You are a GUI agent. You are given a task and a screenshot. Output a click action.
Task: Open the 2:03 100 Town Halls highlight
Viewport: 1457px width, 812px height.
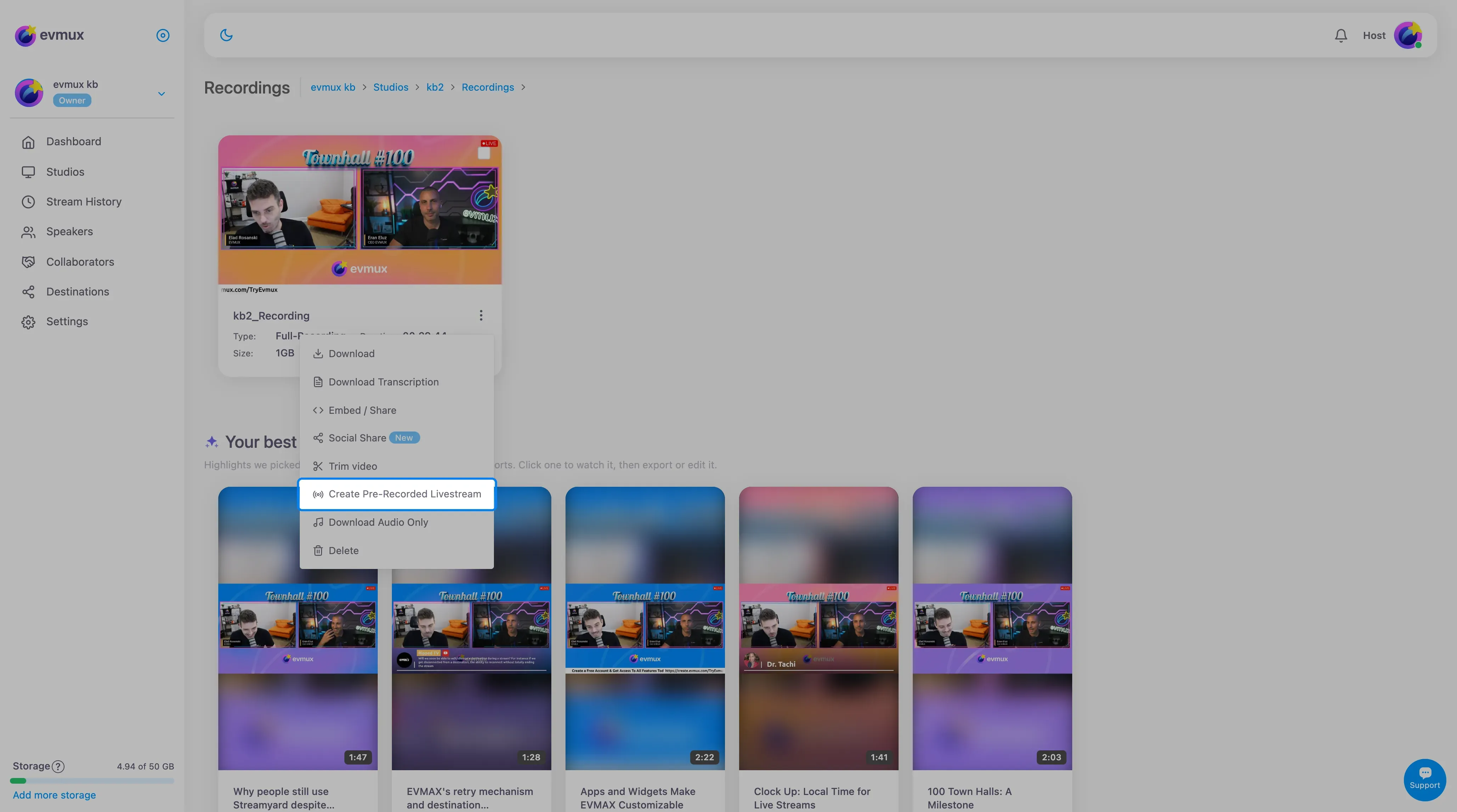992,628
